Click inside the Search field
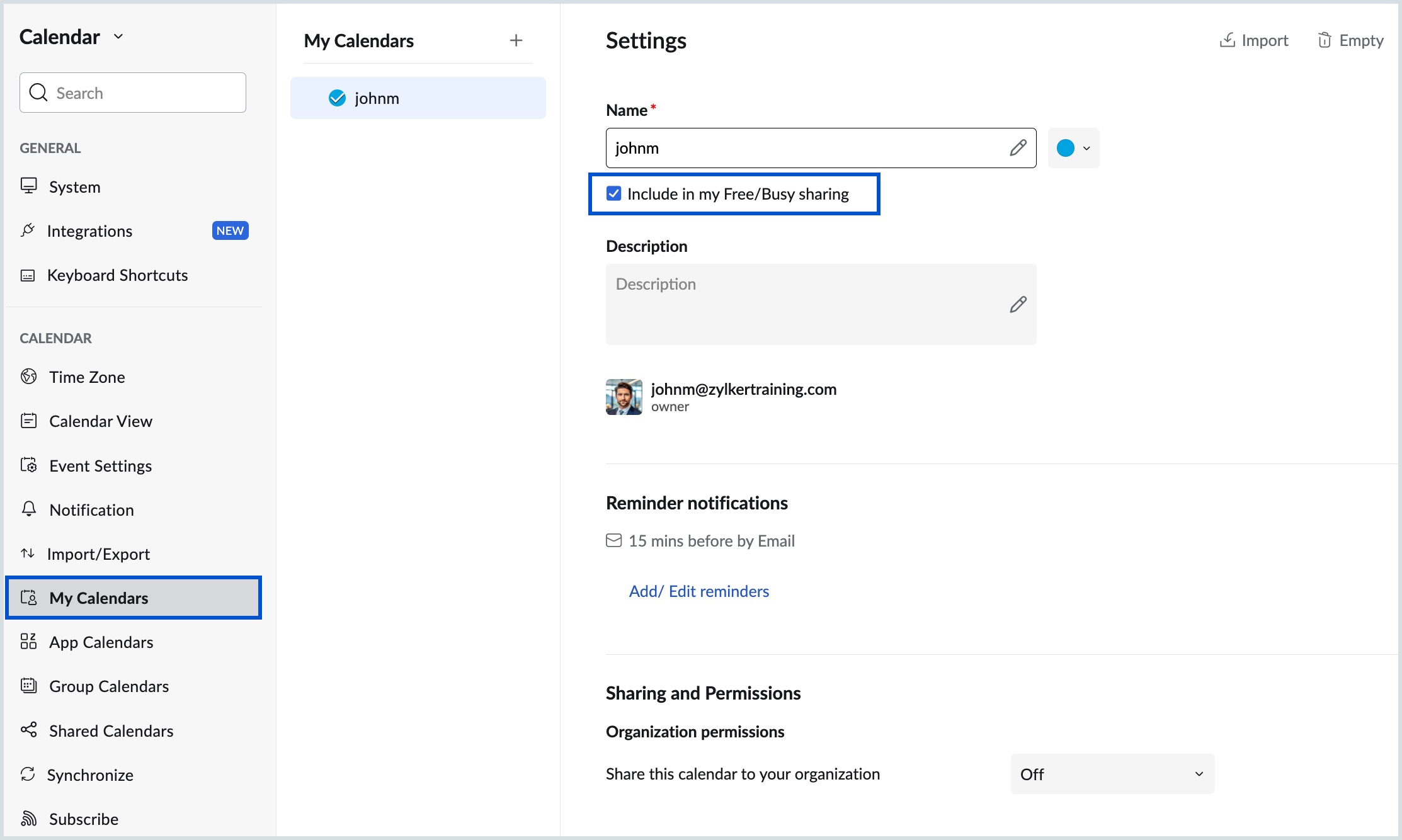The image size is (1402, 840). click(132, 93)
